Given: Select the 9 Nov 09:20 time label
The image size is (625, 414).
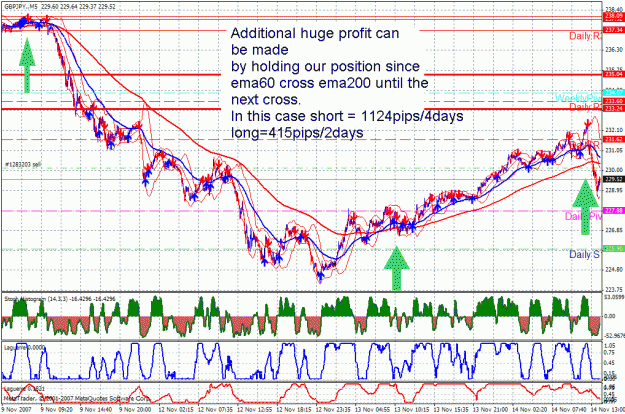Looking at the screenshot, I should (57, 410).
